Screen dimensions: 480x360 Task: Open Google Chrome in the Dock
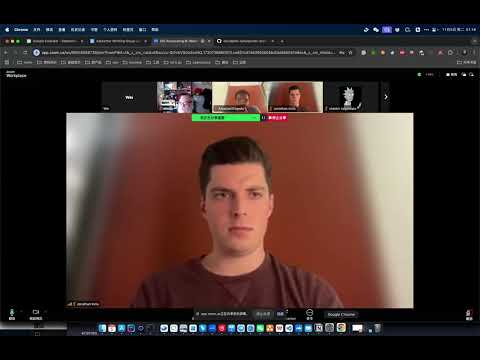pos(341,328)
